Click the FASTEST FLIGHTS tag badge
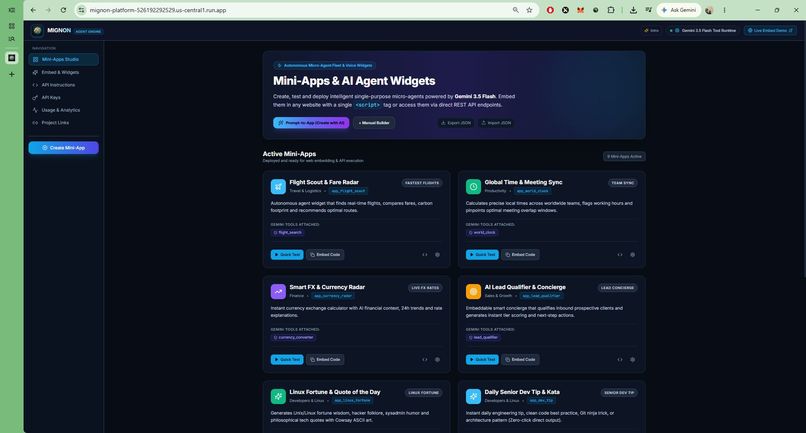Image resolution: width=806 pixels, height=433 pixels. [422, 183]
